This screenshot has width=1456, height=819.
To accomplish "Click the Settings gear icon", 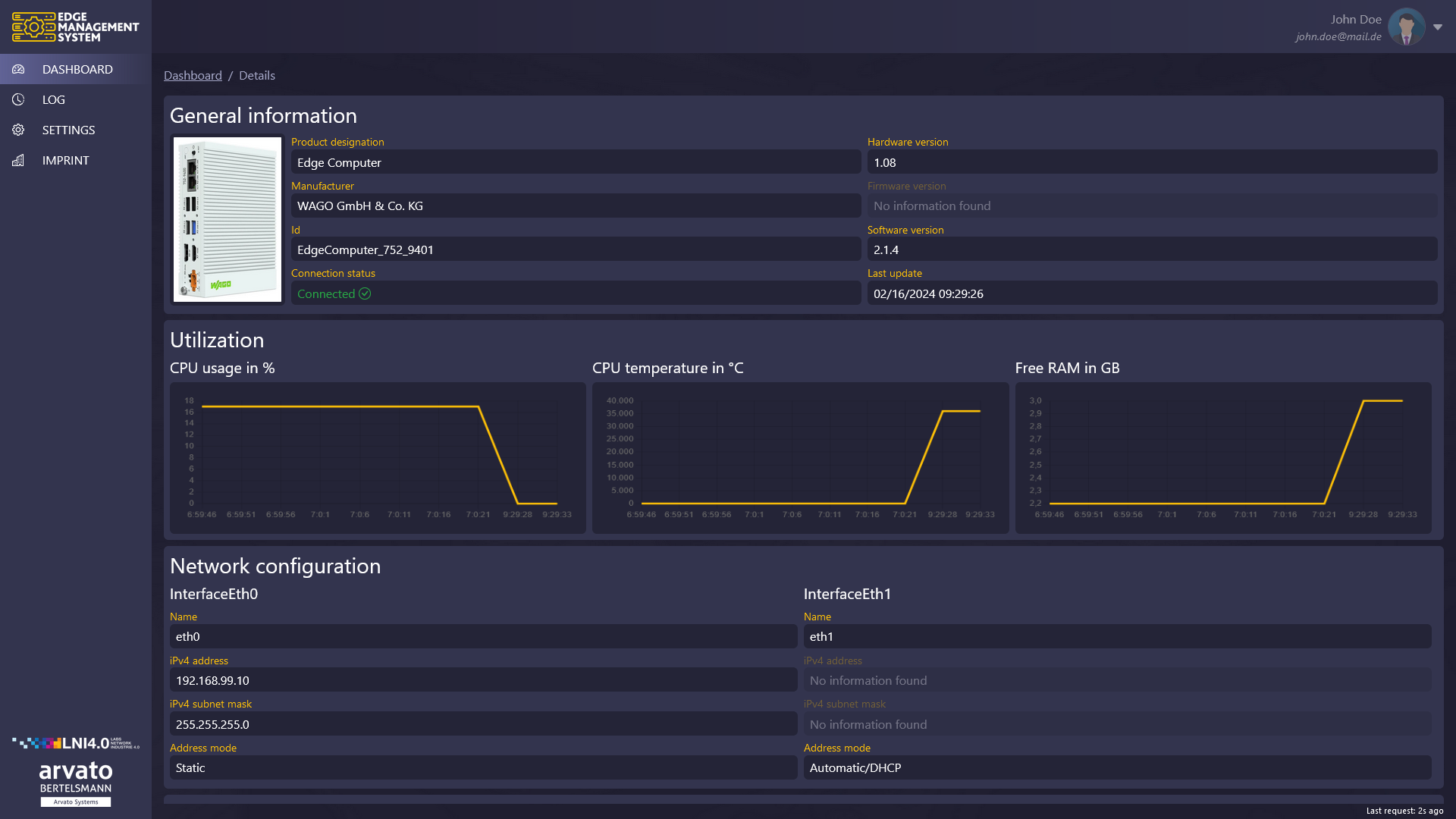I will [x=18, y=130].
